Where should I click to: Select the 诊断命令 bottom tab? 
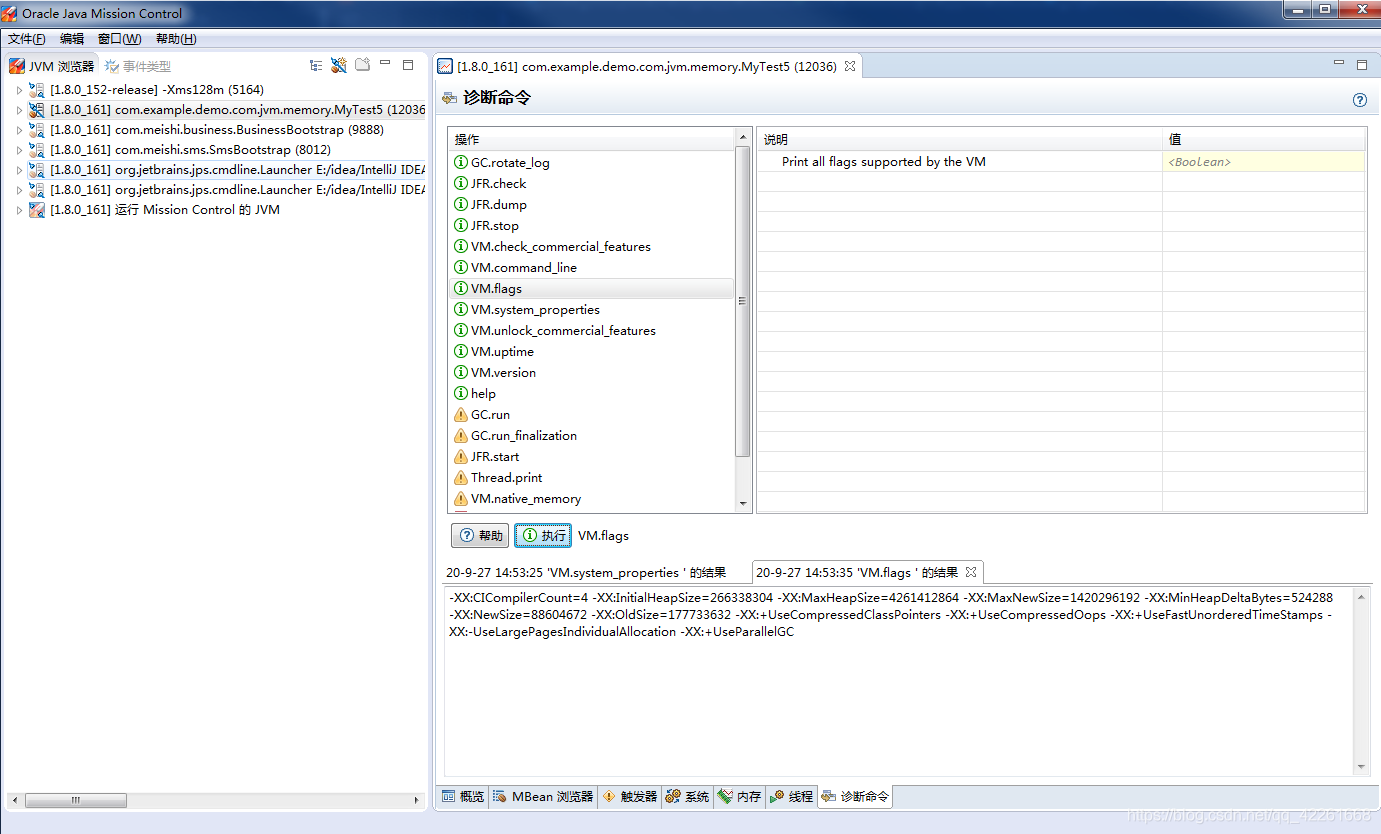pos(855,796)
